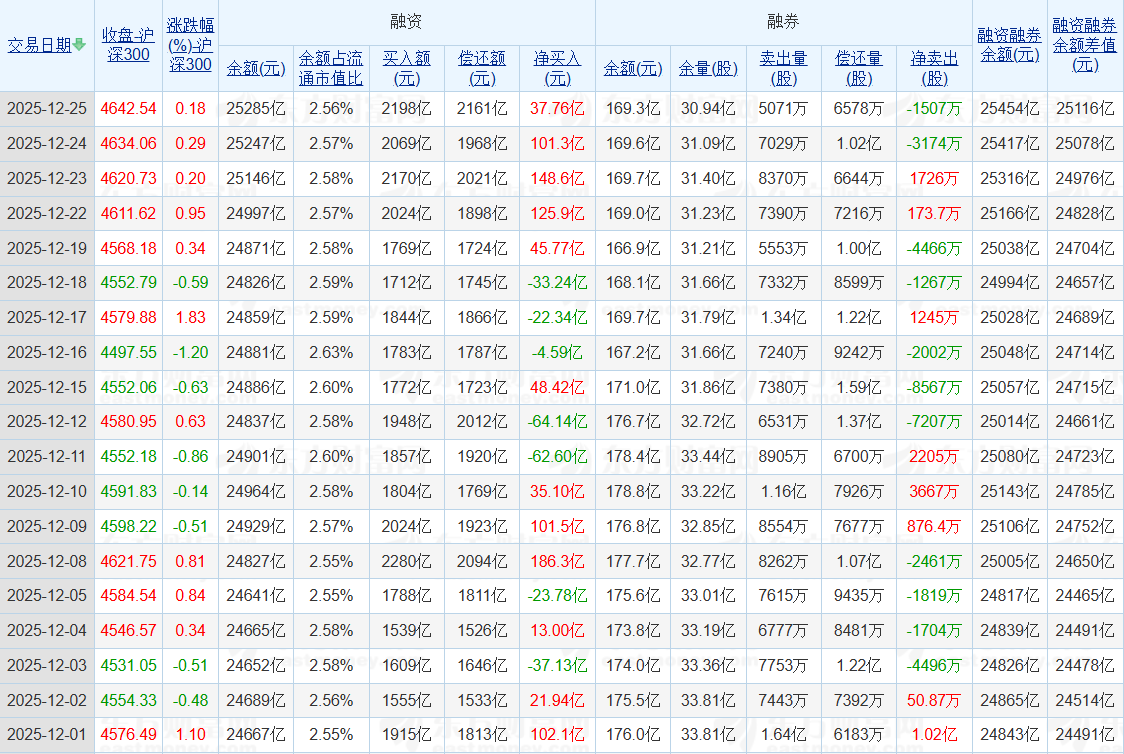The width and height of the screenshot is (1124, 754).
Task: Select date cell 2025-12-11
Action: (x=47, y=457)
